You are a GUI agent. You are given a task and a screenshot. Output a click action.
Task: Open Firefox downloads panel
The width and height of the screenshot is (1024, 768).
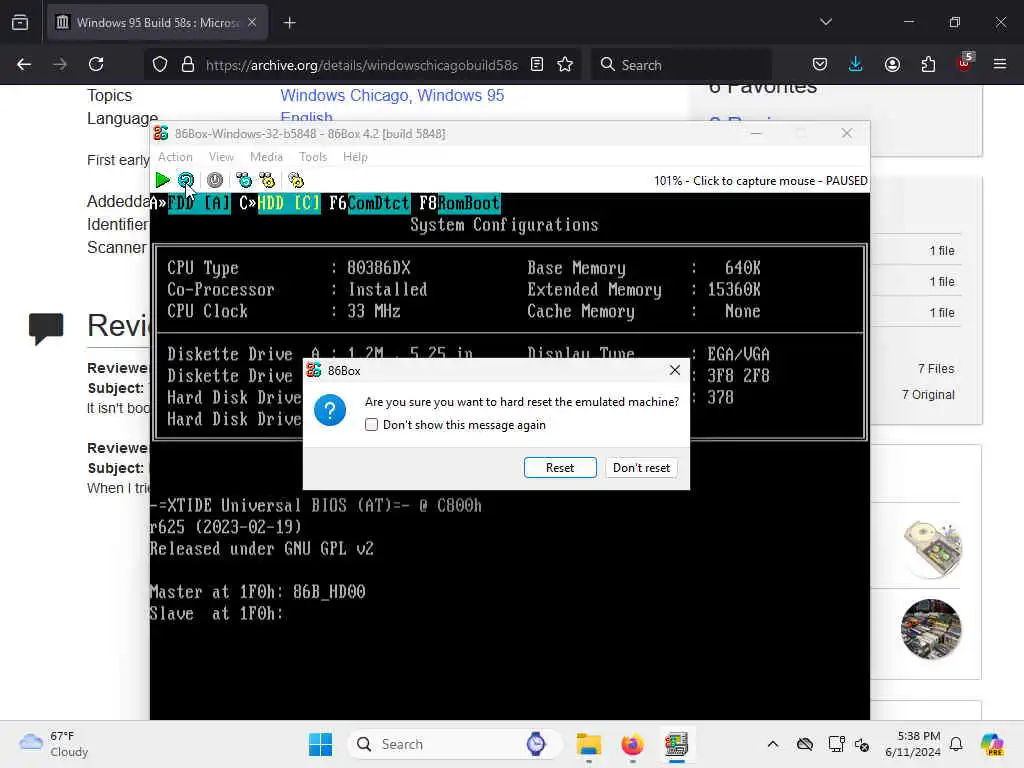coord(856,64)
